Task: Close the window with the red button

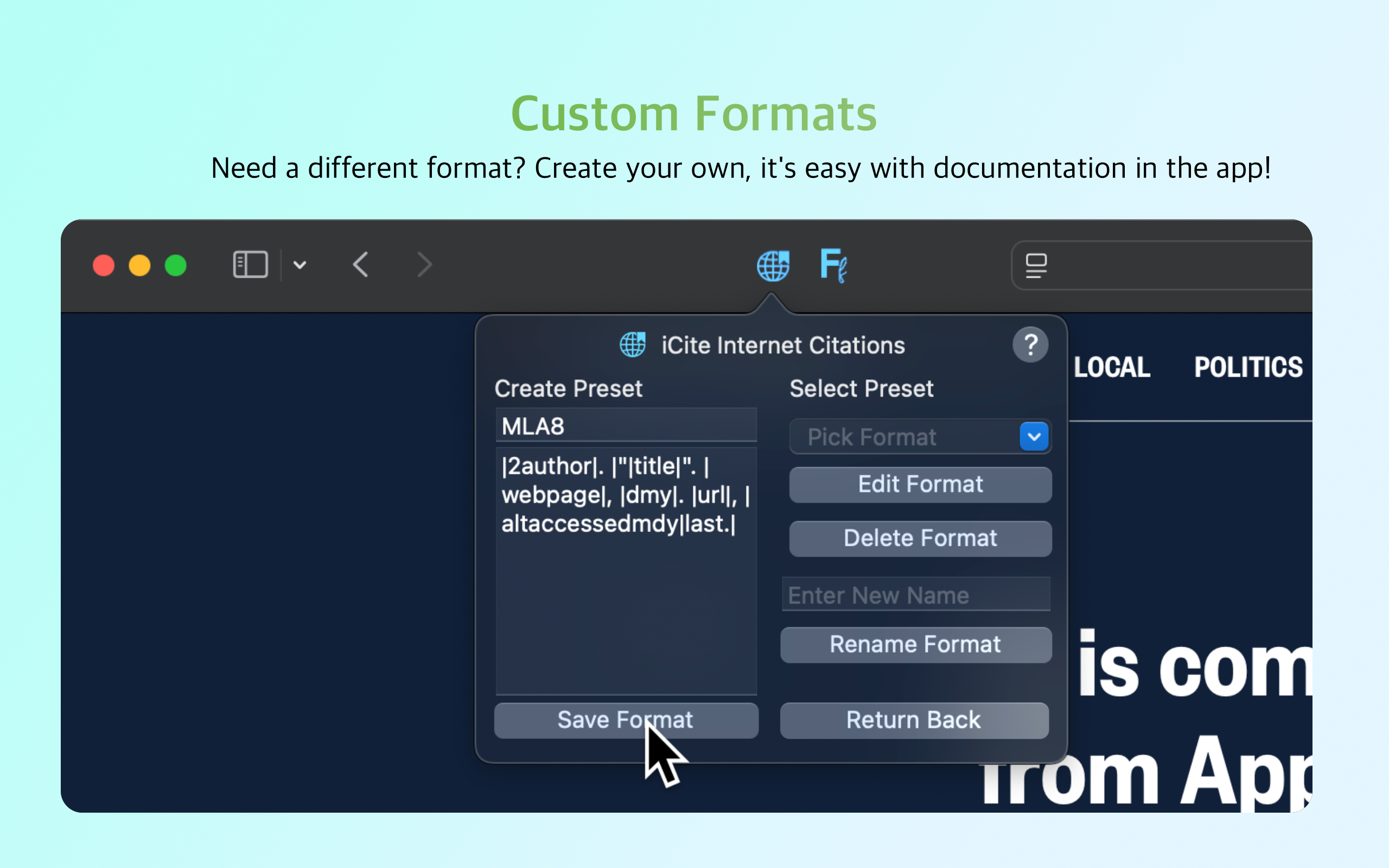Action: pyautogui.click(x=104, y=266)
